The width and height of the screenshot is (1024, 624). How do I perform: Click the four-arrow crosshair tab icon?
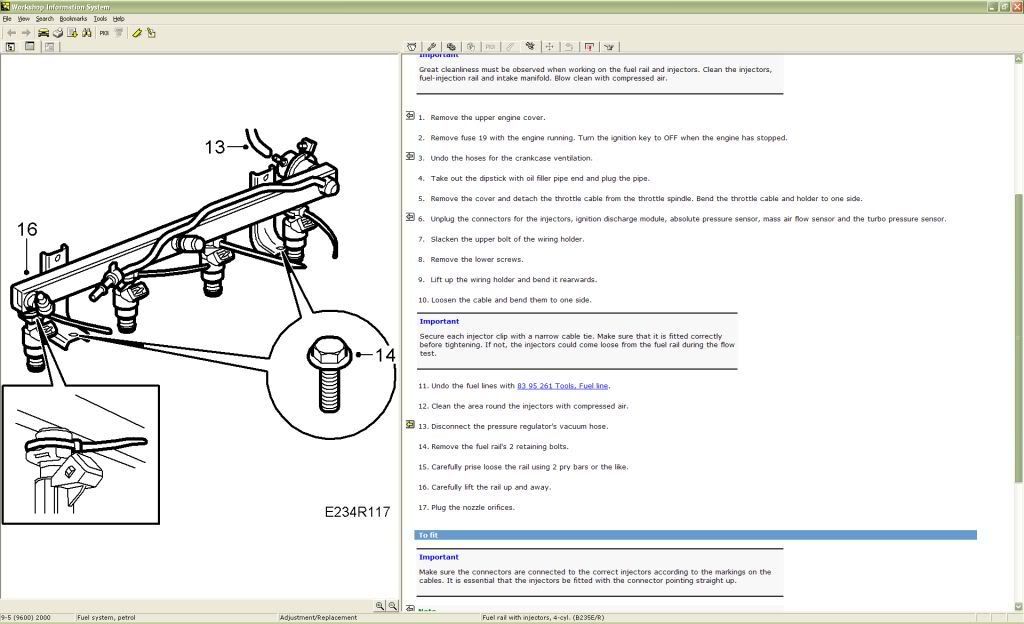(549, 46)
